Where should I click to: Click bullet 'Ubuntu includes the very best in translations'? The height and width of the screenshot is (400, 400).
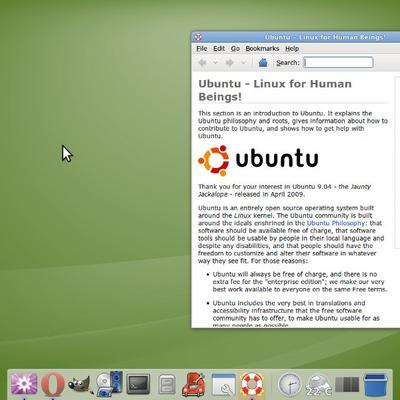pos(296,314)
